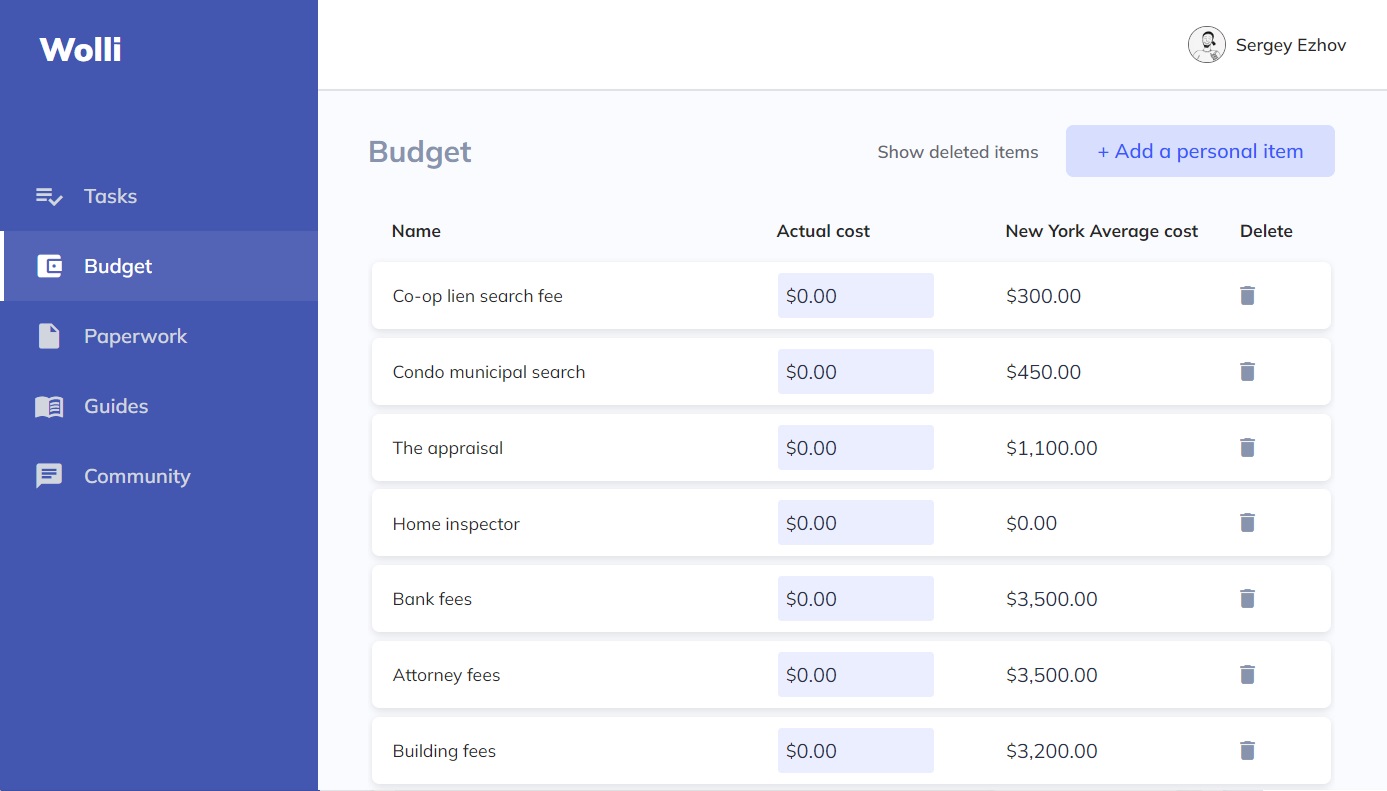Trash the Bank fees item
Image resolution: width=1387 pixels, height=791 pixels.
point(1247,598)
